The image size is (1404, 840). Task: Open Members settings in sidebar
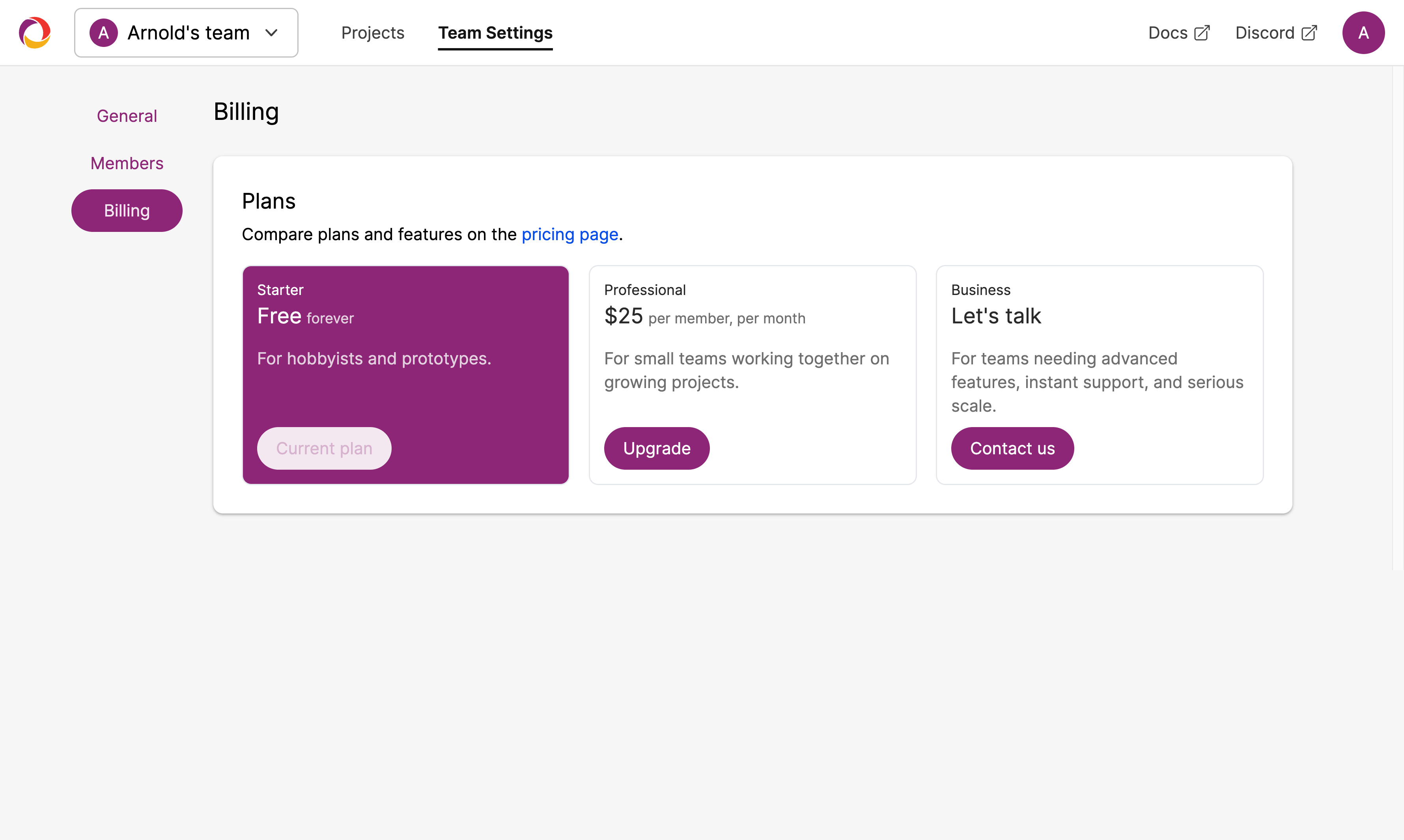(127, 163)
